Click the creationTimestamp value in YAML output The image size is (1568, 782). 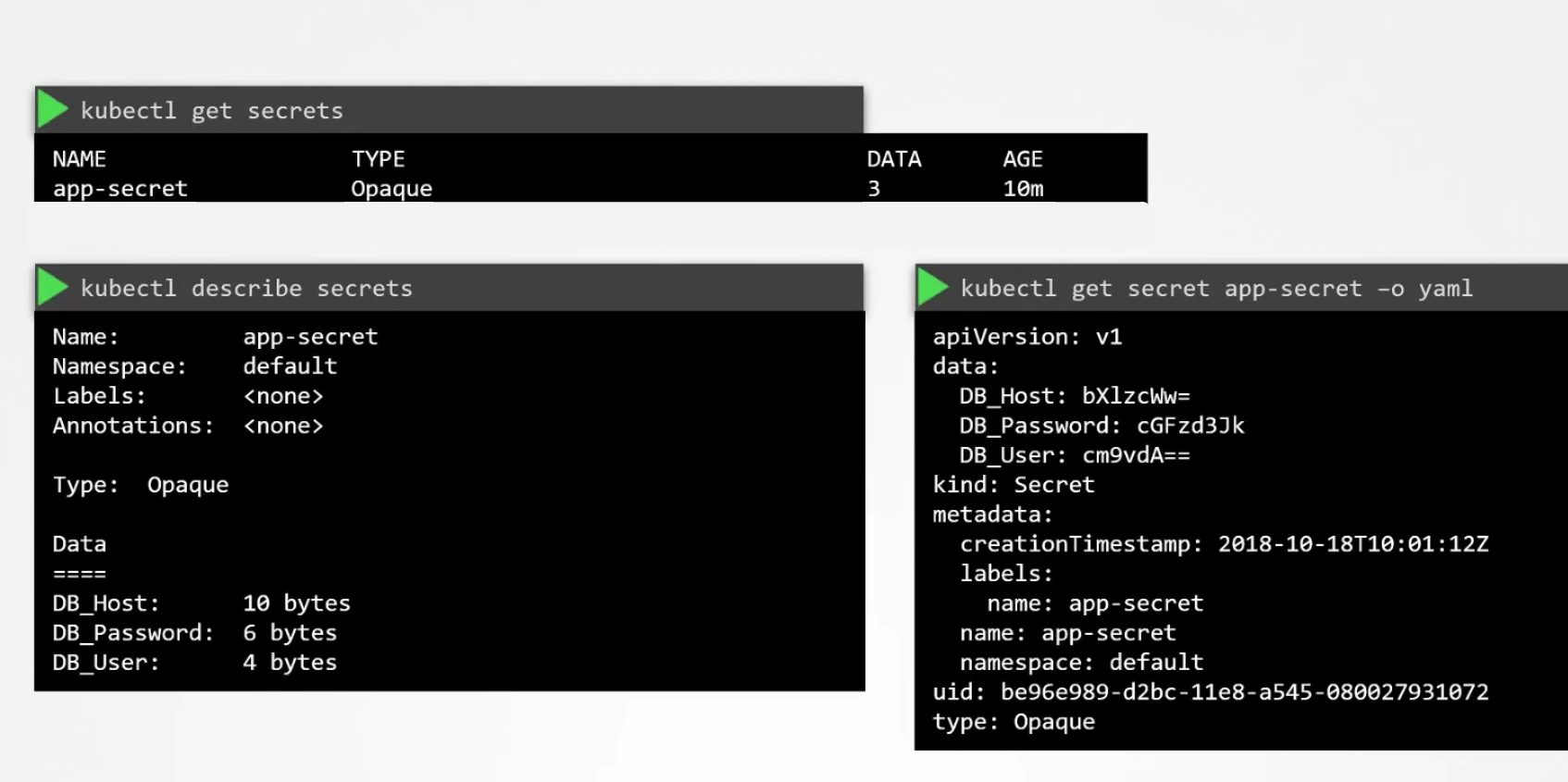pyautogui.click(x=1352, y=544)
